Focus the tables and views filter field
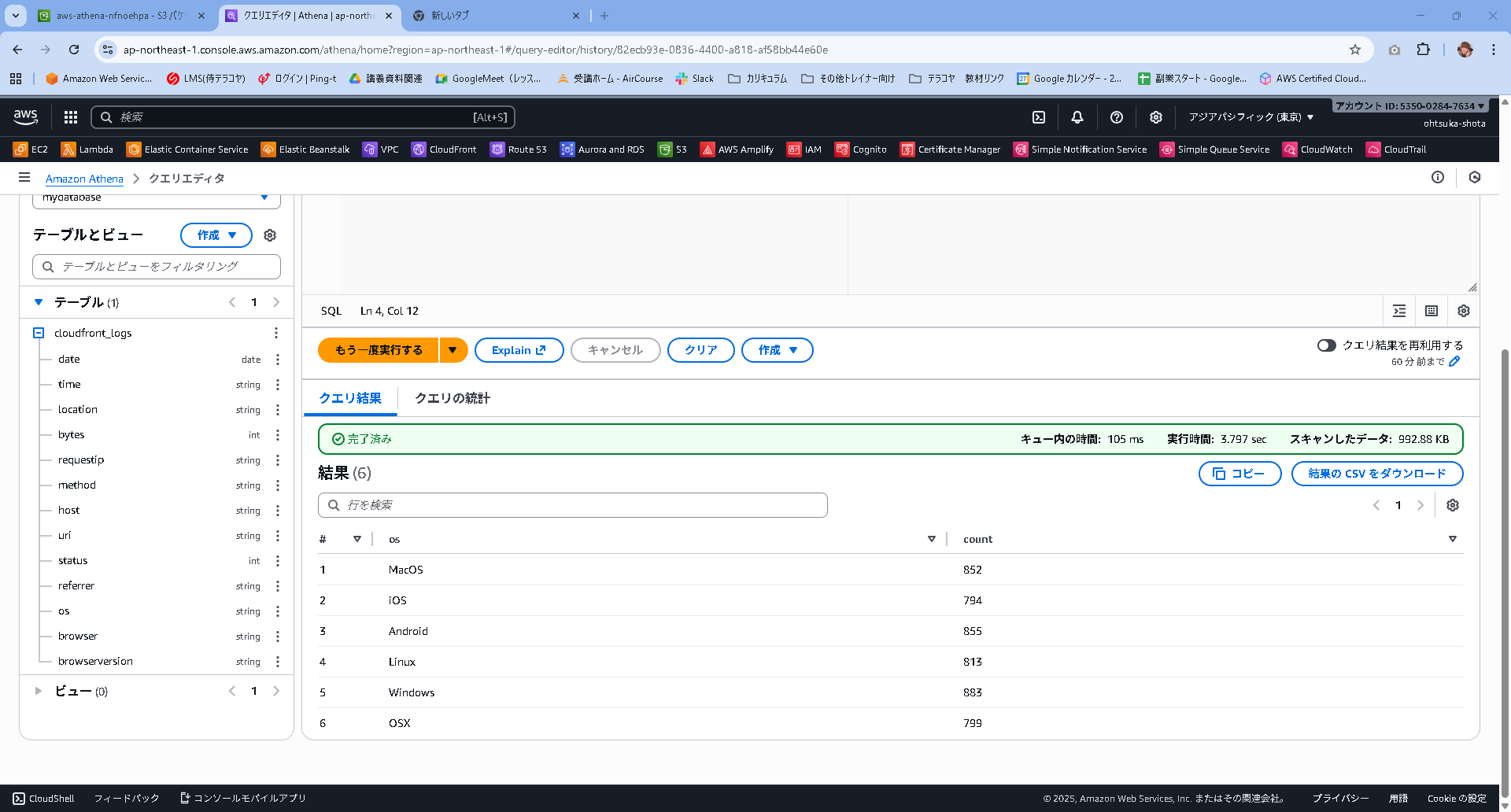 (157, 267)
